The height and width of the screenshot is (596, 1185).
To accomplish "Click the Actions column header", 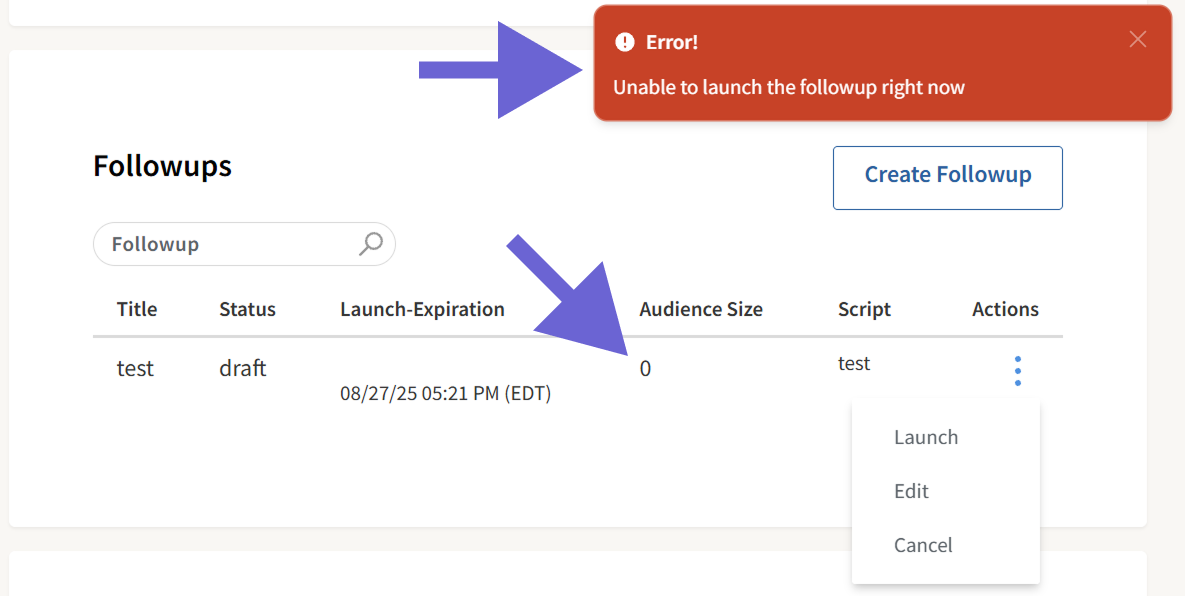I will (x=1005, y=309).
